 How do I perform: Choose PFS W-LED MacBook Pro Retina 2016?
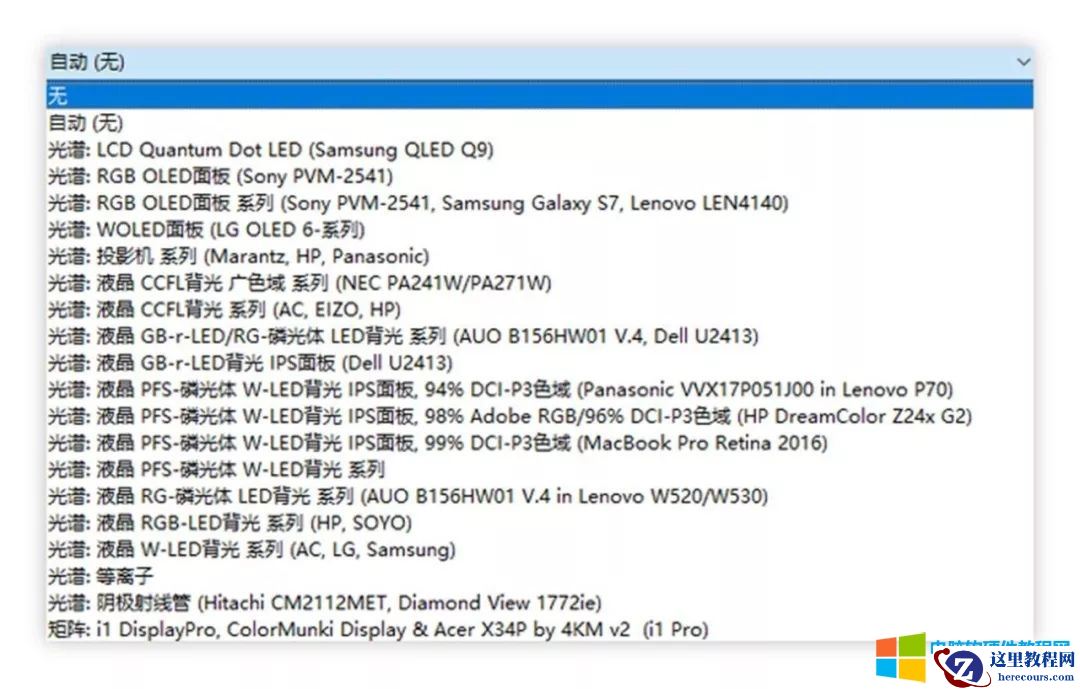(x=540, y=443)
